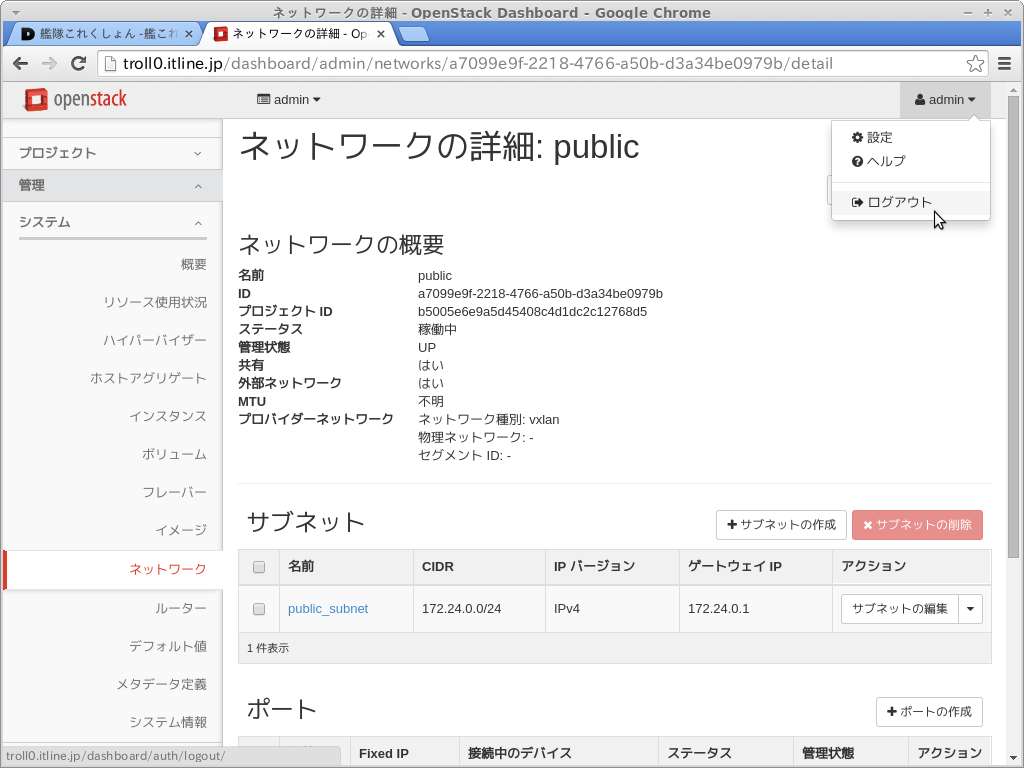Open the subnet edit dropdown arrow
The image size is (1024, 768).
pyautogui.click(x=970, y=609)
